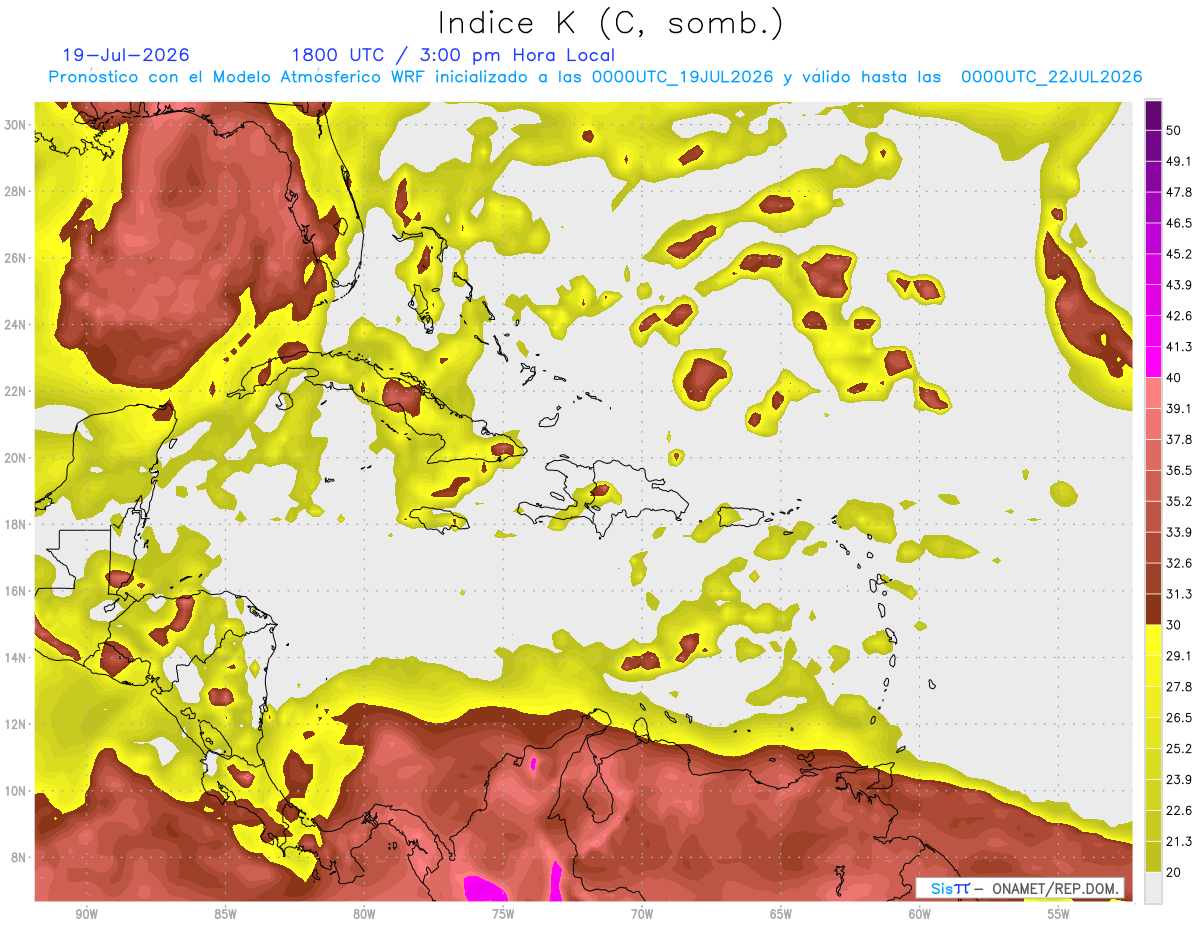The image size is (1200, 927).
Task: Pick the color bar value "25.2"
Action: click(x=1178, y=749)
